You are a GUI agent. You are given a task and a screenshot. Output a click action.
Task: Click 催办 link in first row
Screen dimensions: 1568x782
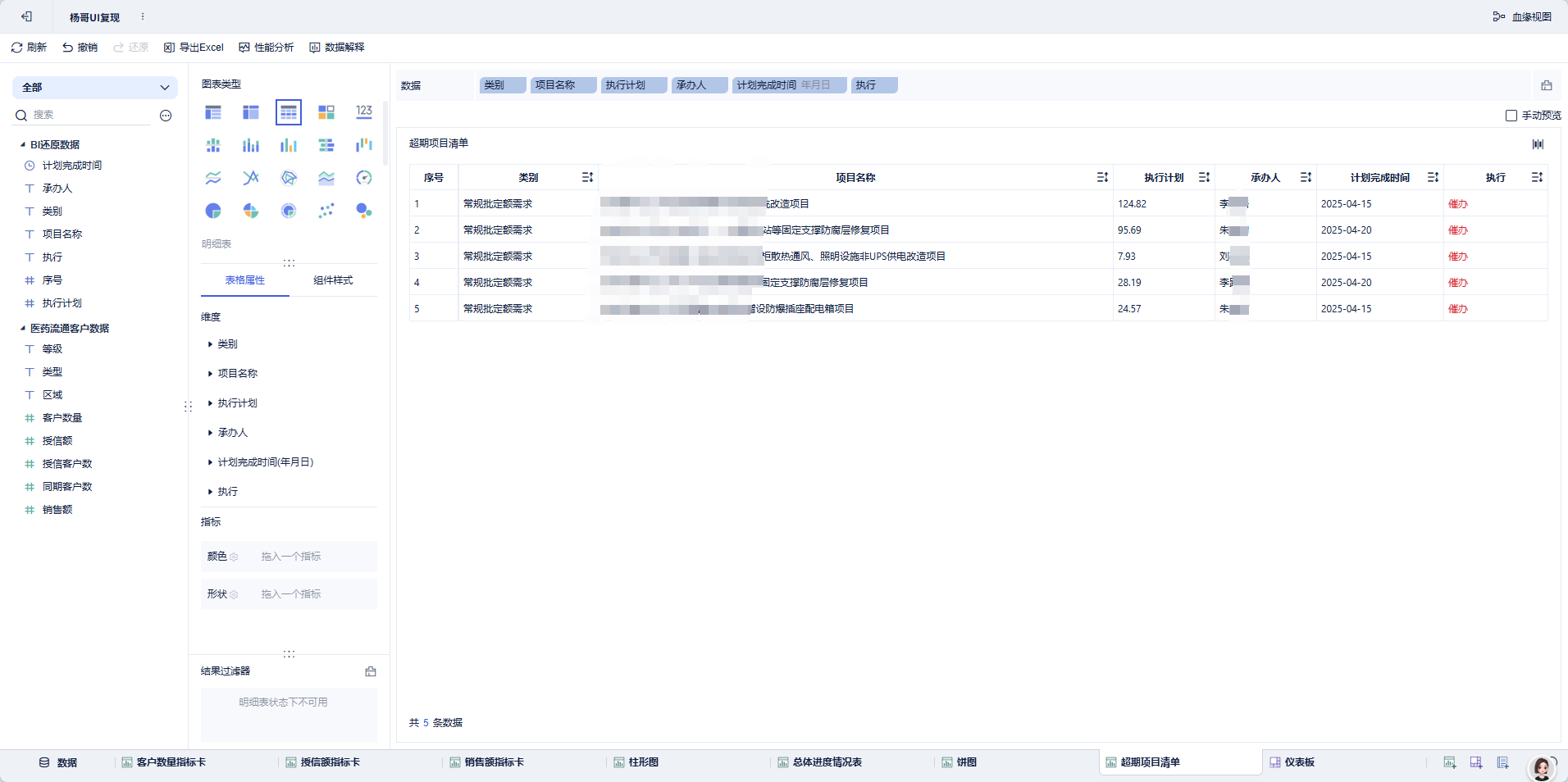click(1458, 204)
